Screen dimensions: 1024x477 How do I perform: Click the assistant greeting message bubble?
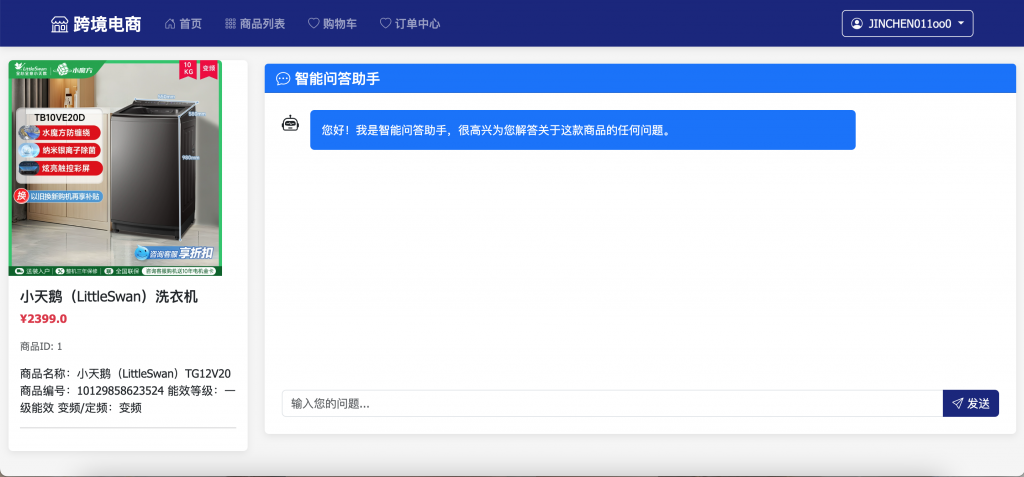click(x=583, y=130)
